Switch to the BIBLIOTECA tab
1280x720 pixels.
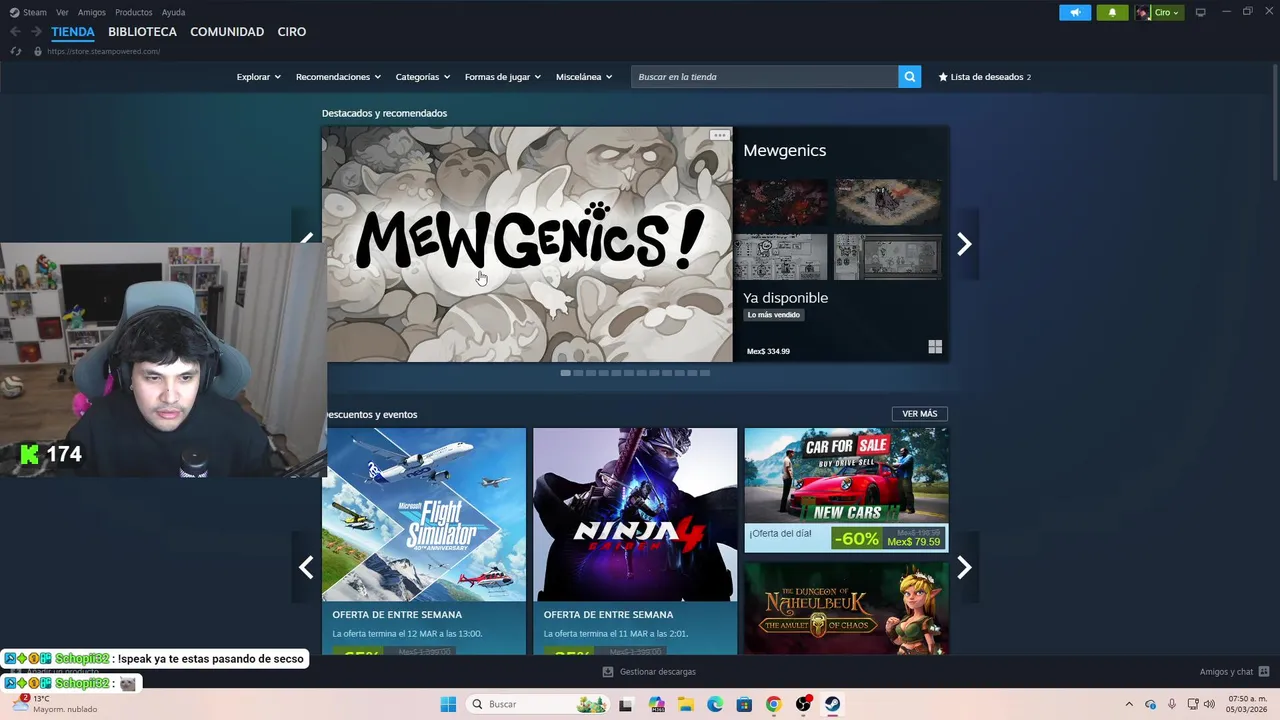(x=142, y=32)
